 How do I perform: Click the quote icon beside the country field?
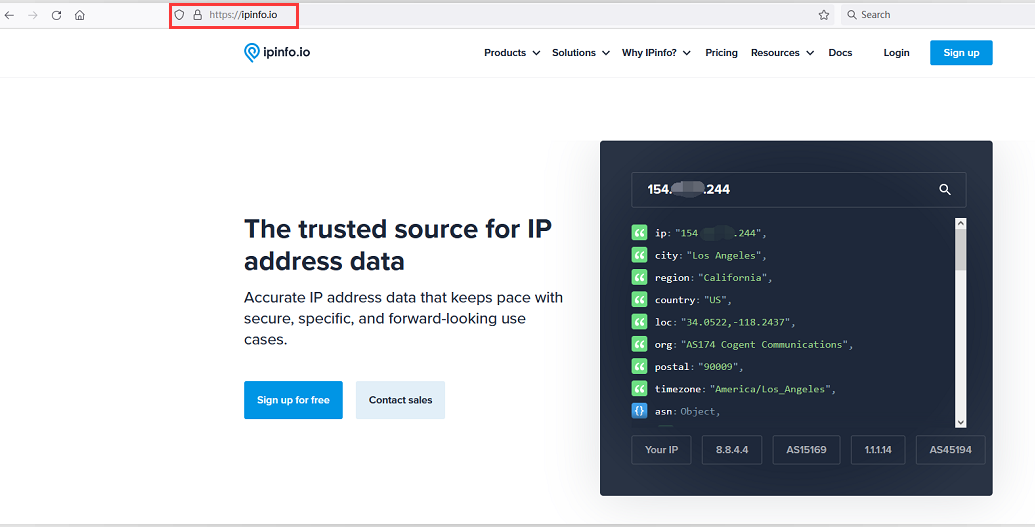click(639, 300)
